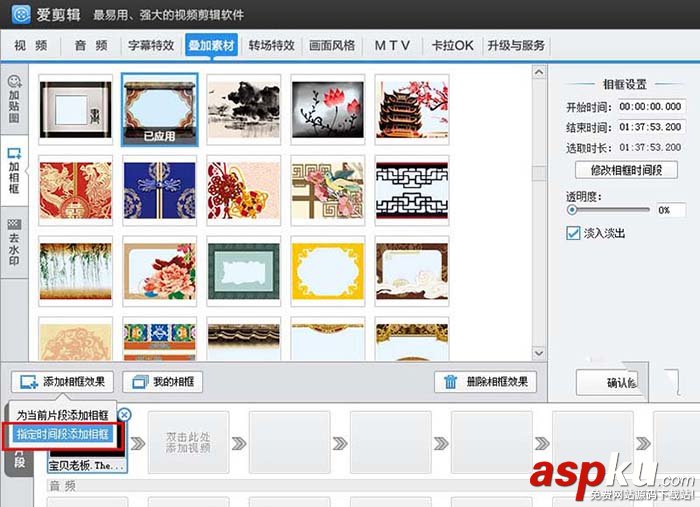Choose 为当前片段添加相框 from the popup menu
Image resolution: width=700 pixels, height=507 pixels.
(62, 415)
